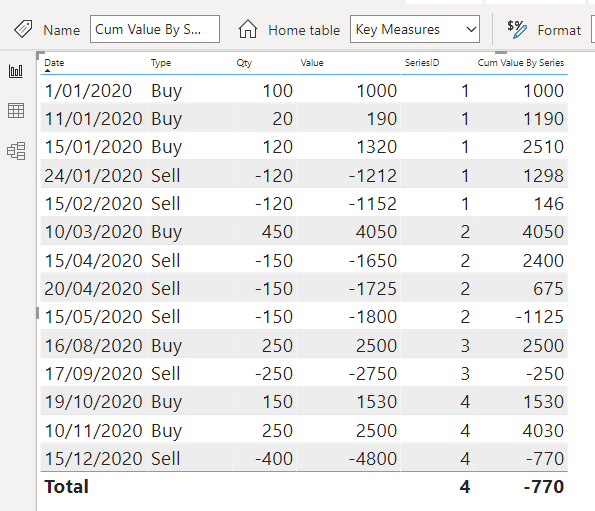
Task: Click the Value cell -1800
Action: [x=373, y=317]
